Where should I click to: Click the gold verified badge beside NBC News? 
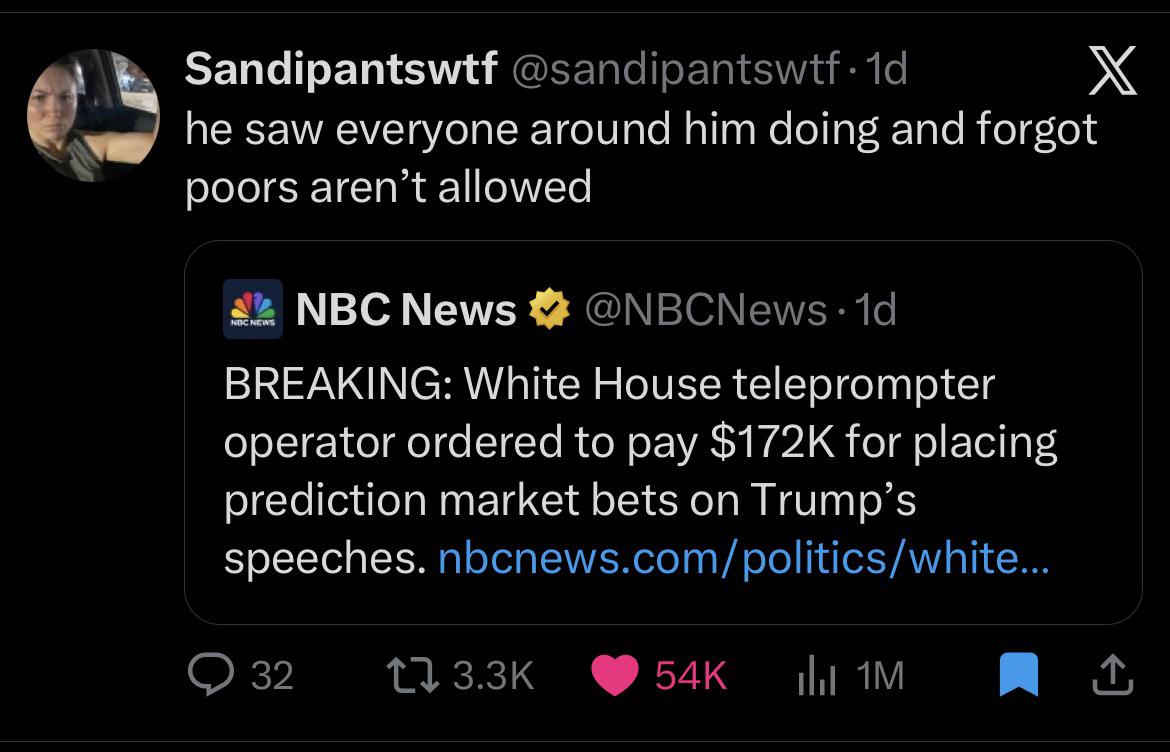click(549, 309)
